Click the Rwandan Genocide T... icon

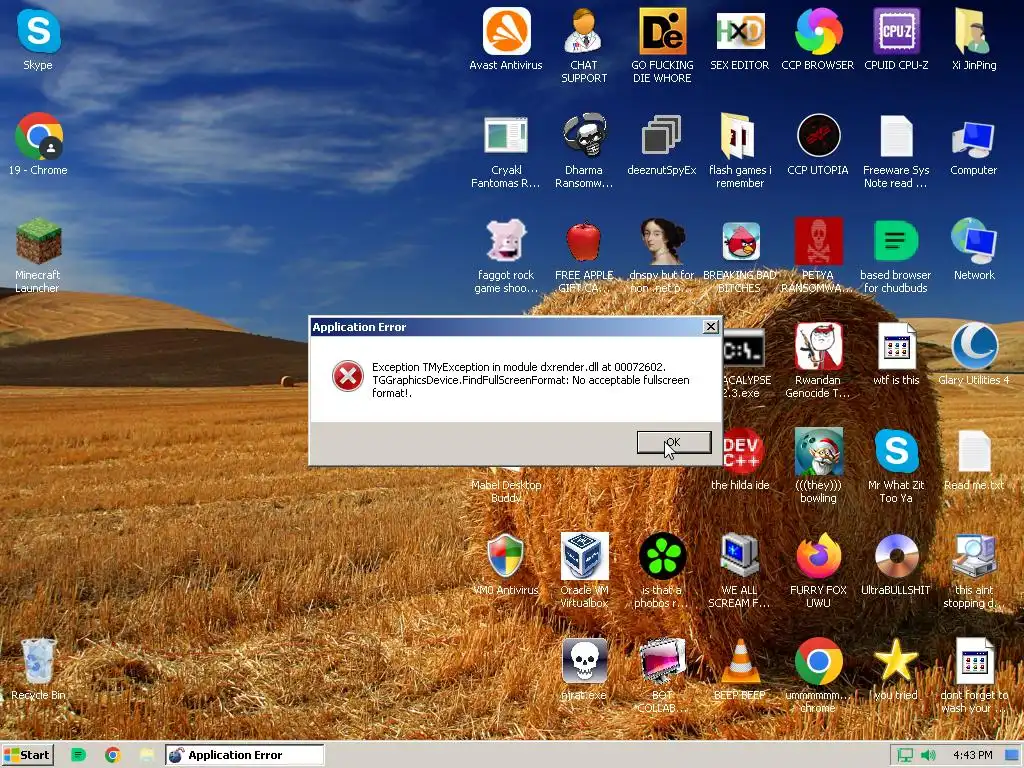[818, 347]
